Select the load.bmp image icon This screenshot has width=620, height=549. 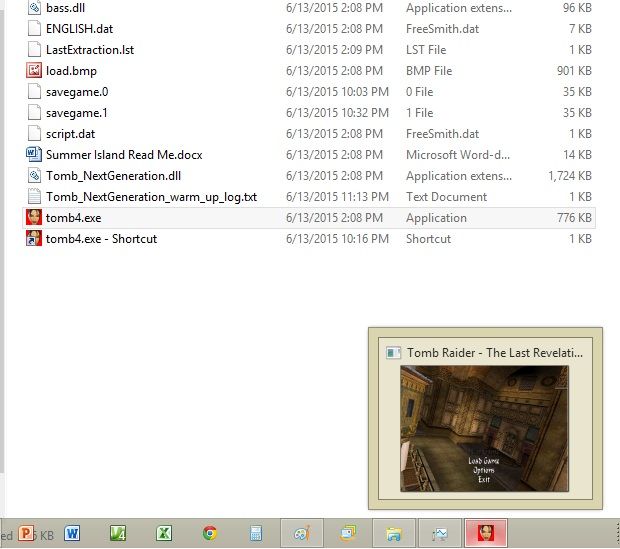point(34,71)
